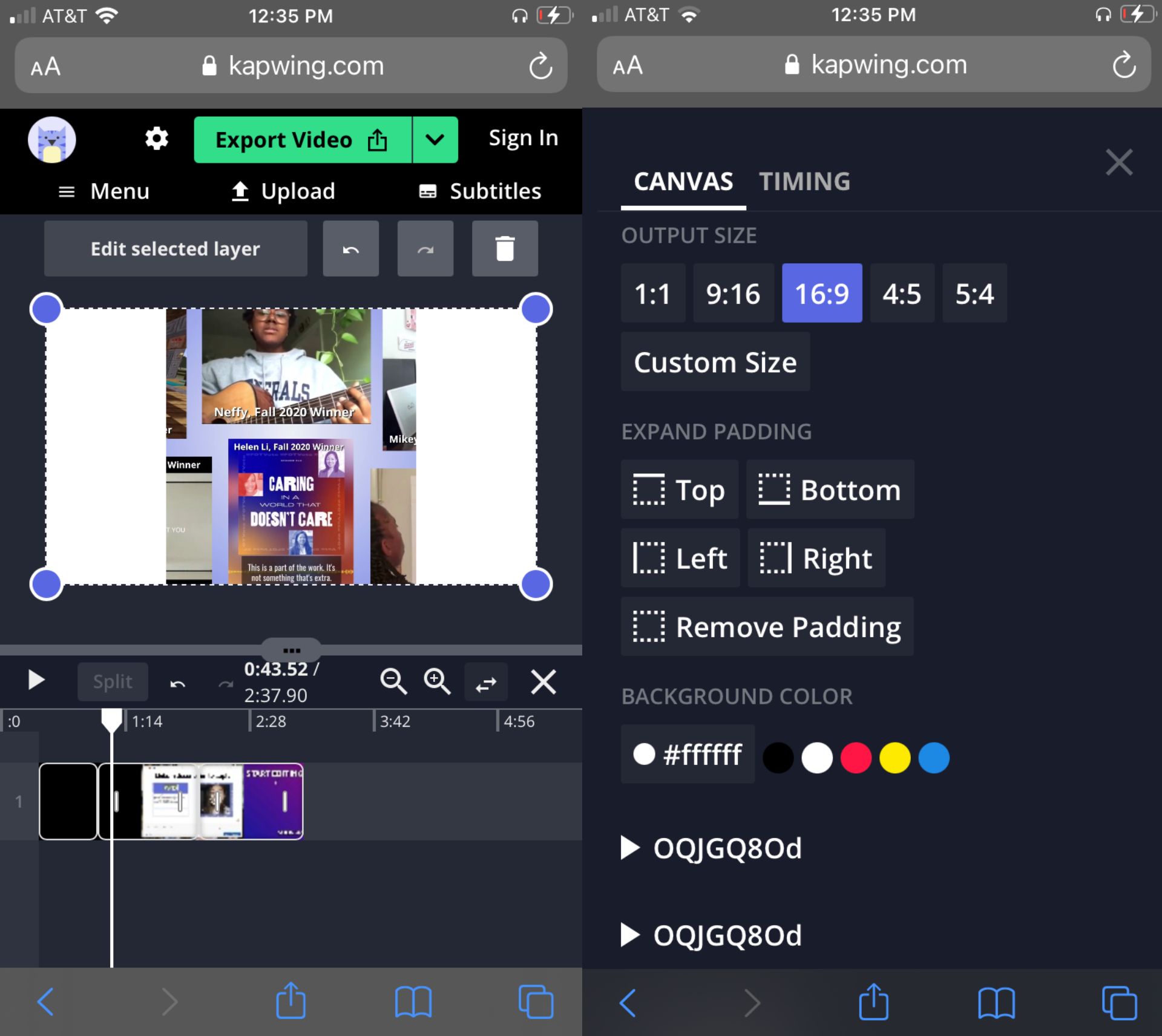Undo the last edit
The height and width of the screenshot is (1036, 1162).
pos(350,249)
